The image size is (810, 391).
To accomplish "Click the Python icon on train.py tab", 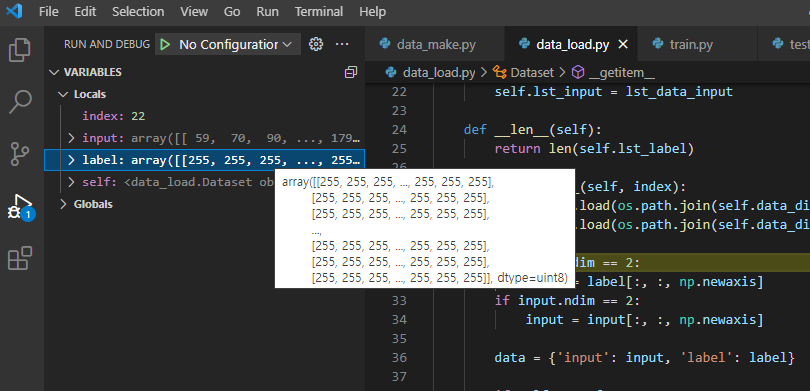I will 658,44.
